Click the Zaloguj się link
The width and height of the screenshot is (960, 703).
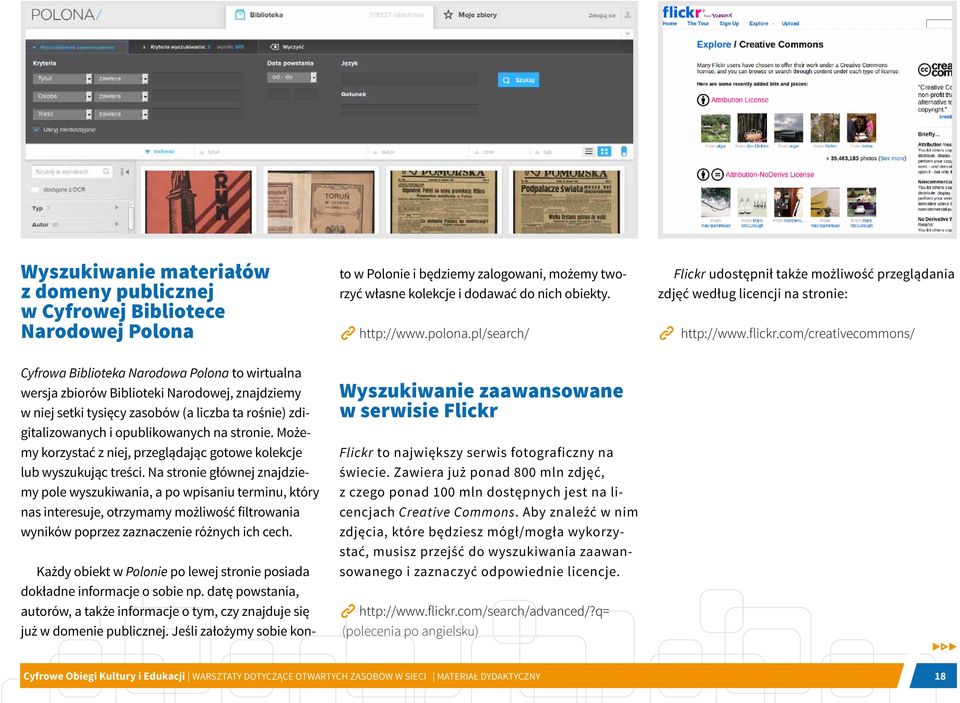[x=602, y=15]
